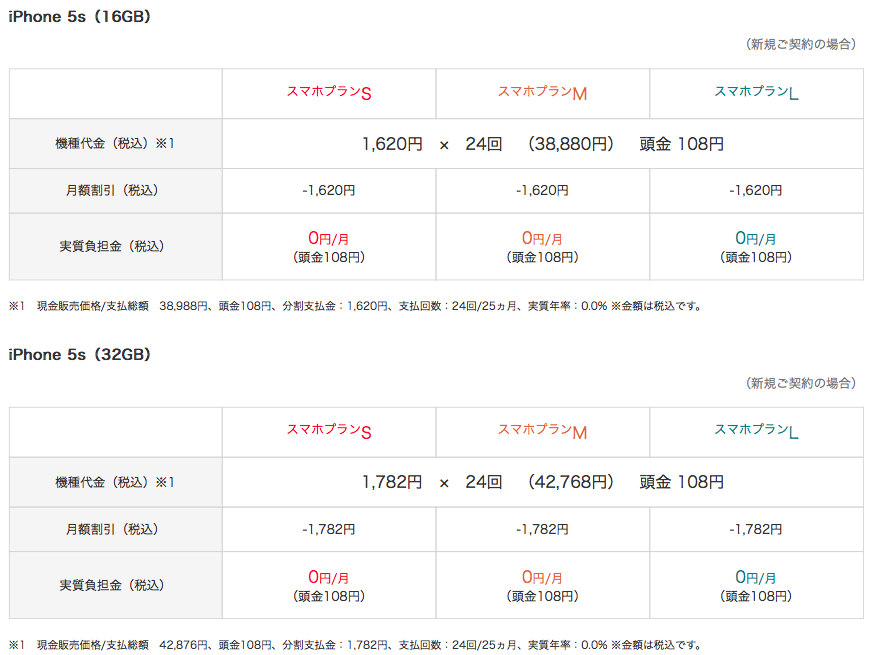Click -1,620円 discount under Plan M

(542, 191)
